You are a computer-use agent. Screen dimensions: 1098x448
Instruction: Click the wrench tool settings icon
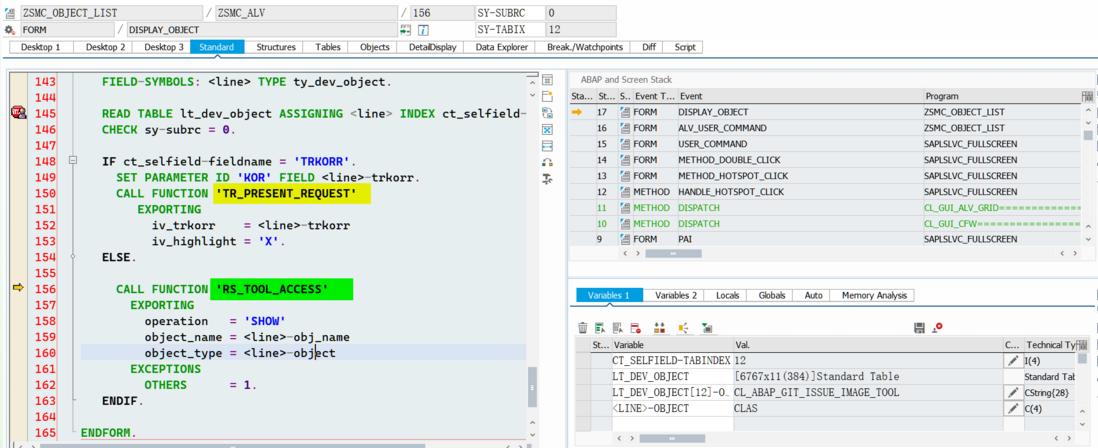548,179
